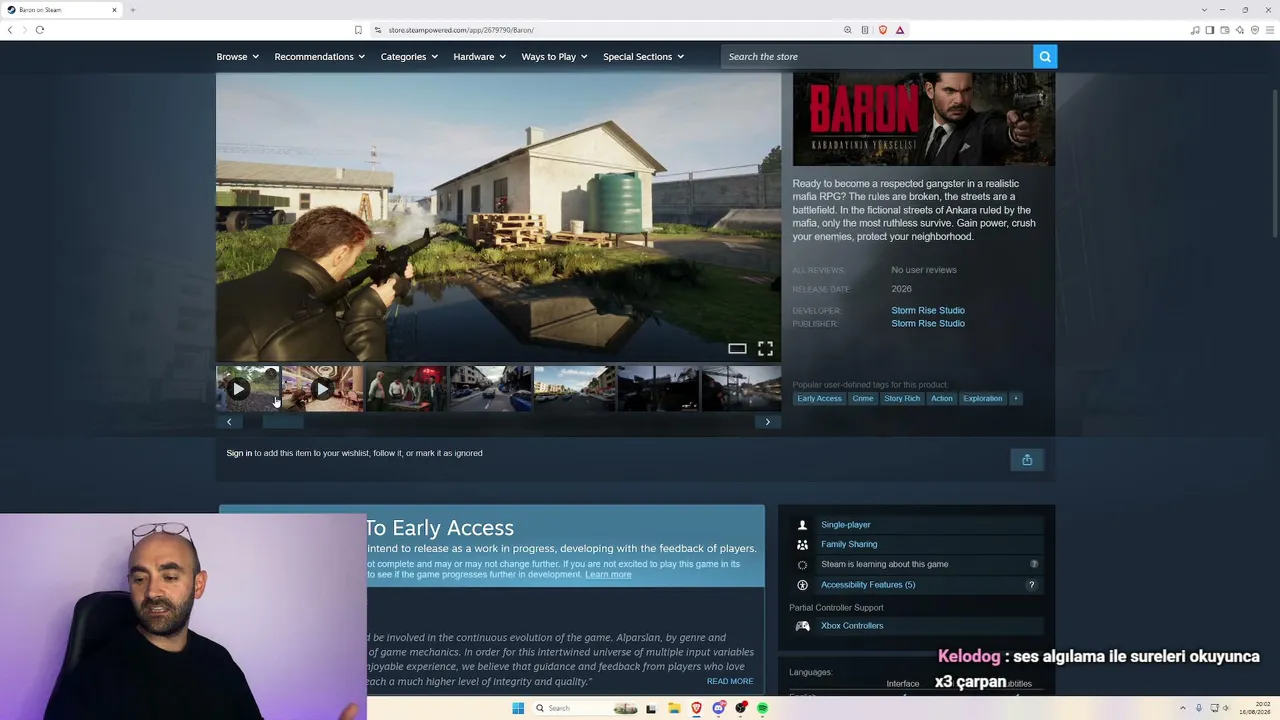Open the Accessibility Features (5) link
Viewport: 1280px width, 720px height.
click(x=868, y=585)
